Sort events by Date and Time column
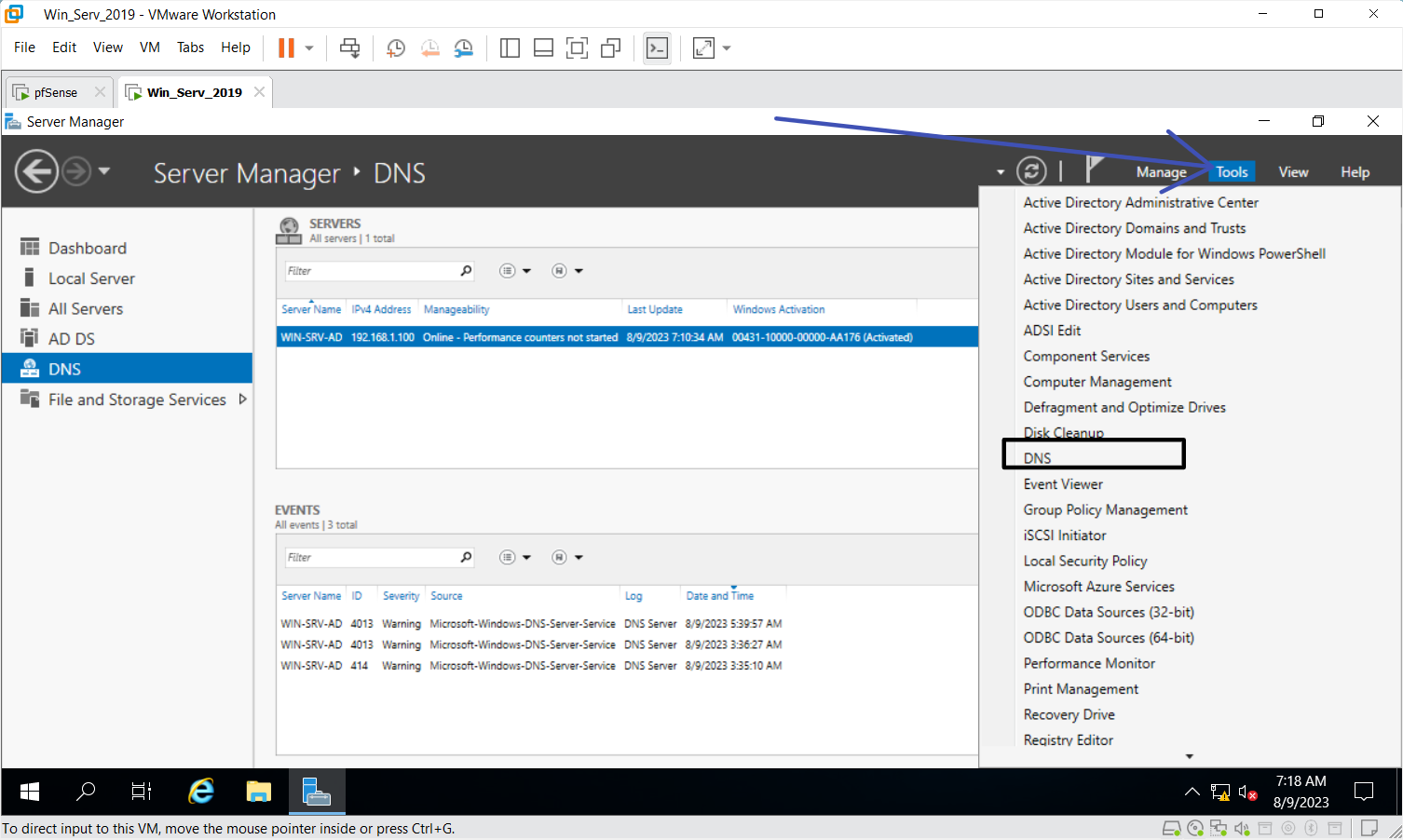This screenshot has width=1403, height=840. 720,596
